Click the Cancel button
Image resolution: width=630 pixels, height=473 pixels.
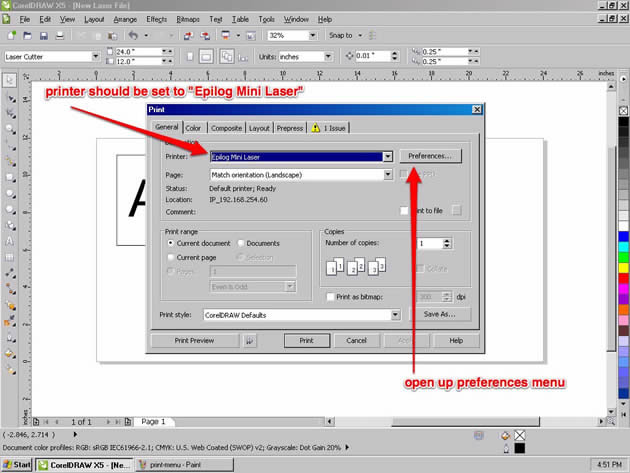coord(356,341)
